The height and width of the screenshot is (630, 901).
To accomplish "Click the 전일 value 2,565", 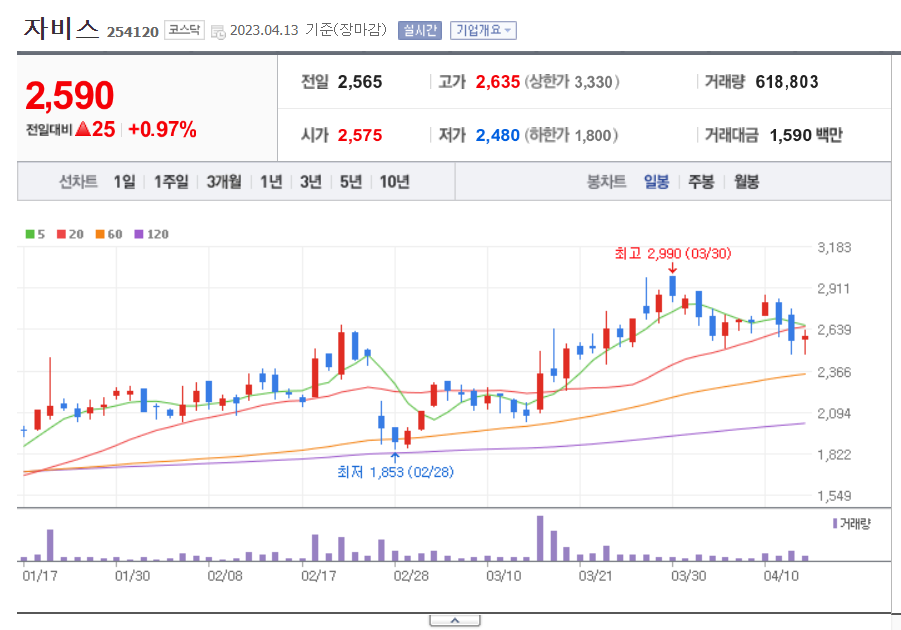I will tap(360, 82).
